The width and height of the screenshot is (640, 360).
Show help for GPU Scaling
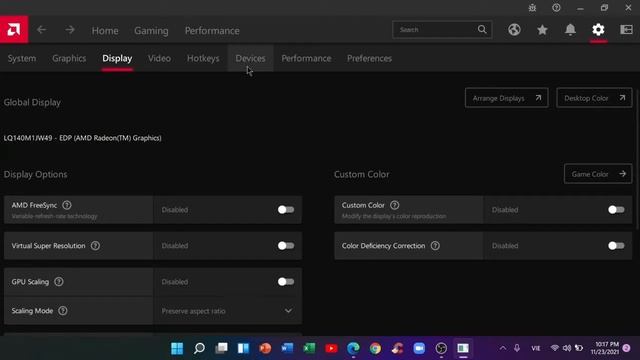[59, 282]
